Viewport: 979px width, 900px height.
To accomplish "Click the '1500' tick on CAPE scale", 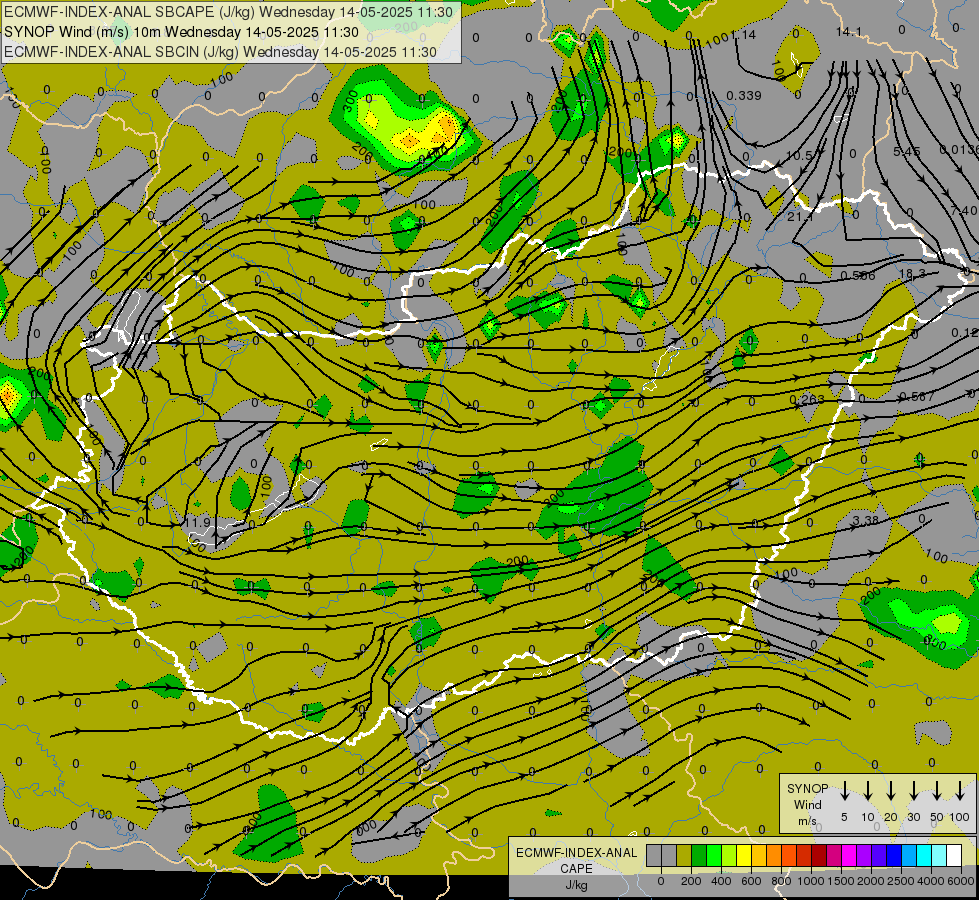I will [841, 881].
